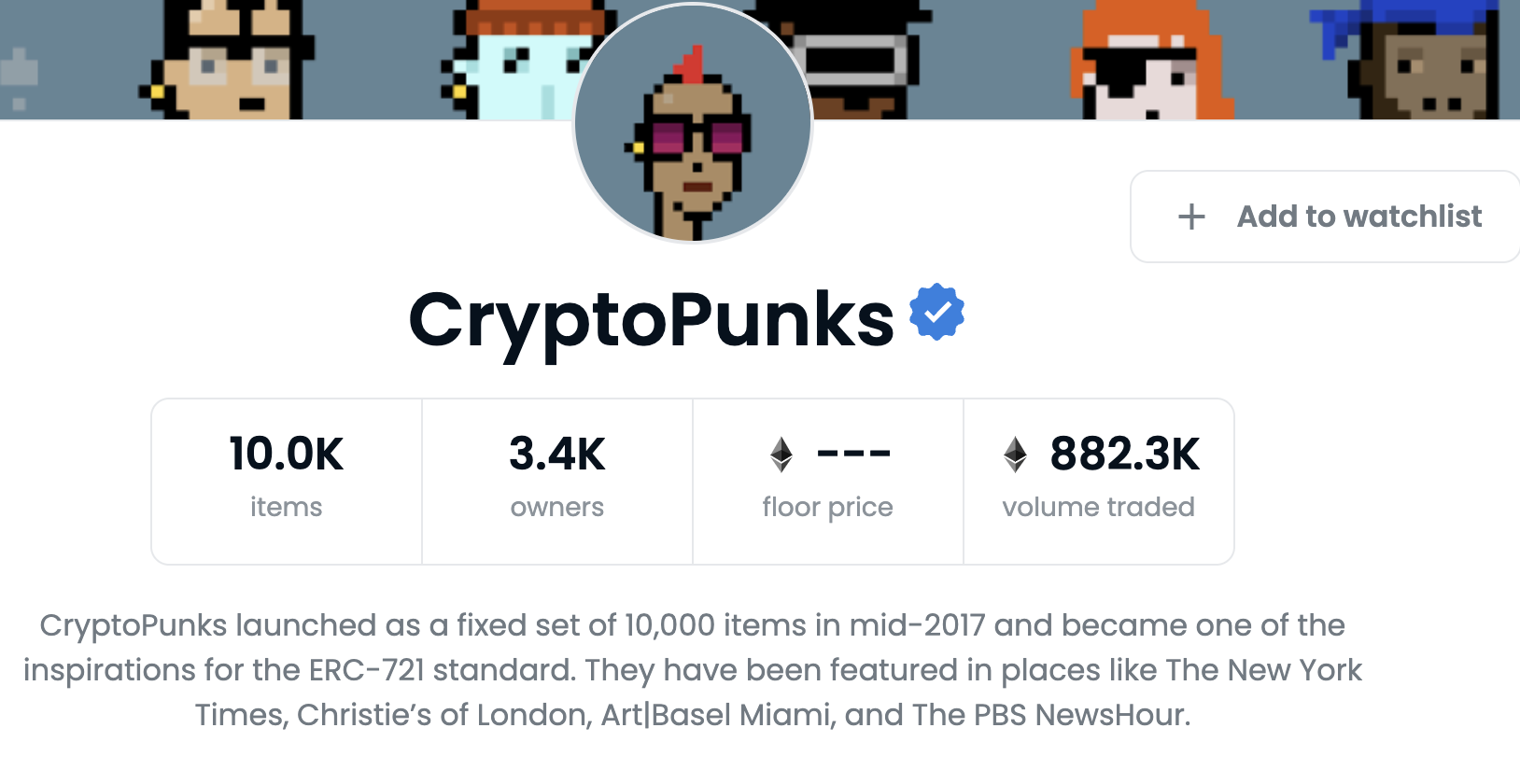The height and width of the screenshot is (784, 1520).
Task: Click the Ethereum icon beside 882.3K
Action: point(1015,455)
